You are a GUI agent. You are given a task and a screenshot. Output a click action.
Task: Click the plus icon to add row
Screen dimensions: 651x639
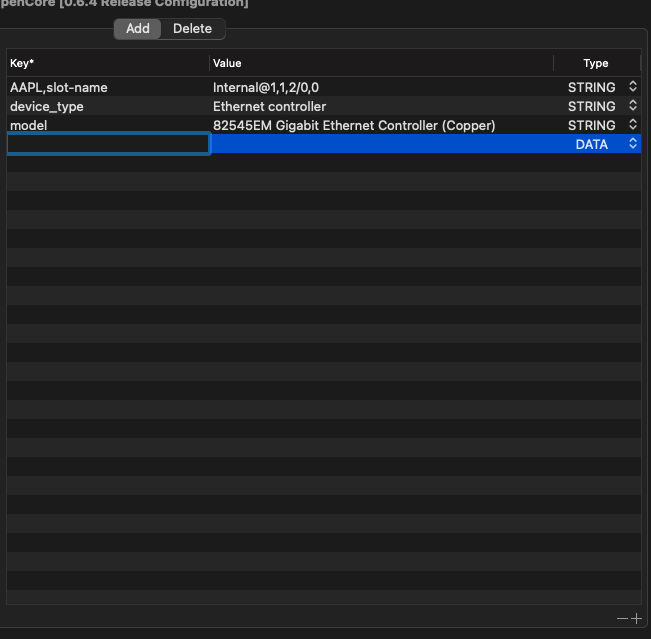point(636,619)
